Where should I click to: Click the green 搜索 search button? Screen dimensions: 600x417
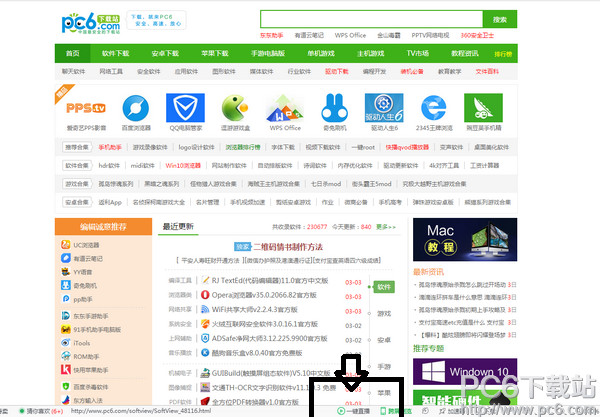pos(500,20)
